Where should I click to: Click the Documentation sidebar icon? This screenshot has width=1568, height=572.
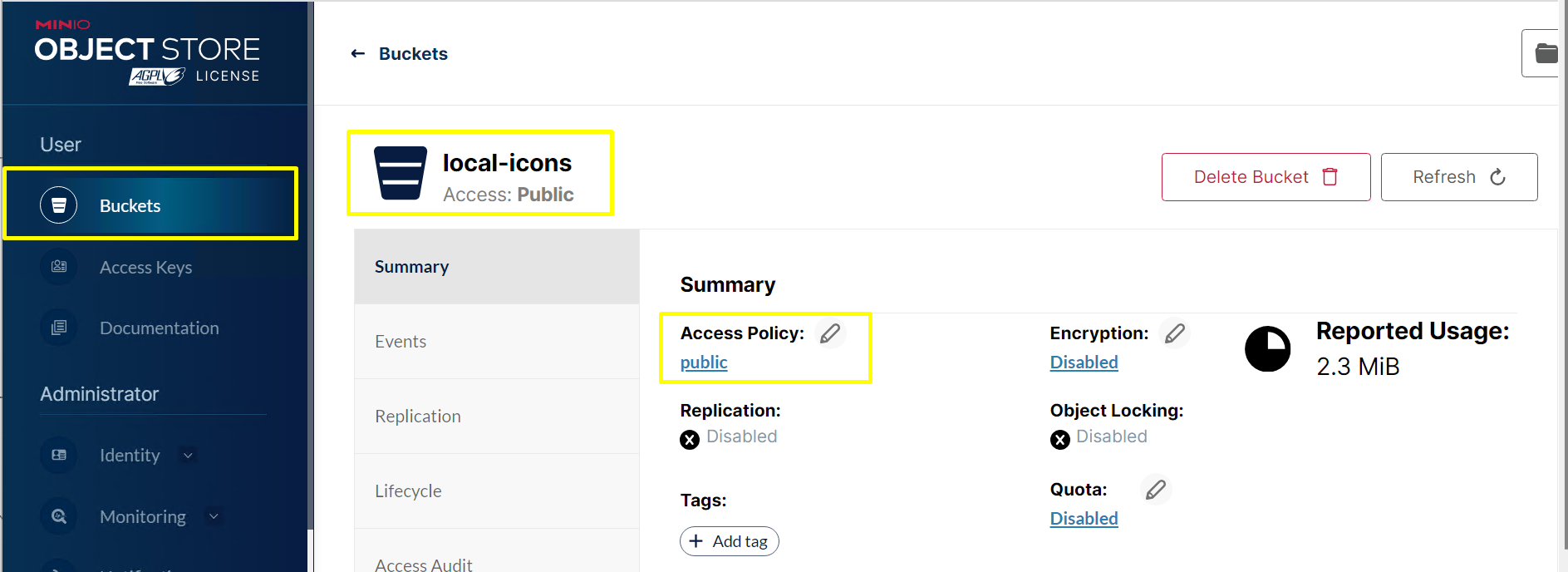(59, 328)
